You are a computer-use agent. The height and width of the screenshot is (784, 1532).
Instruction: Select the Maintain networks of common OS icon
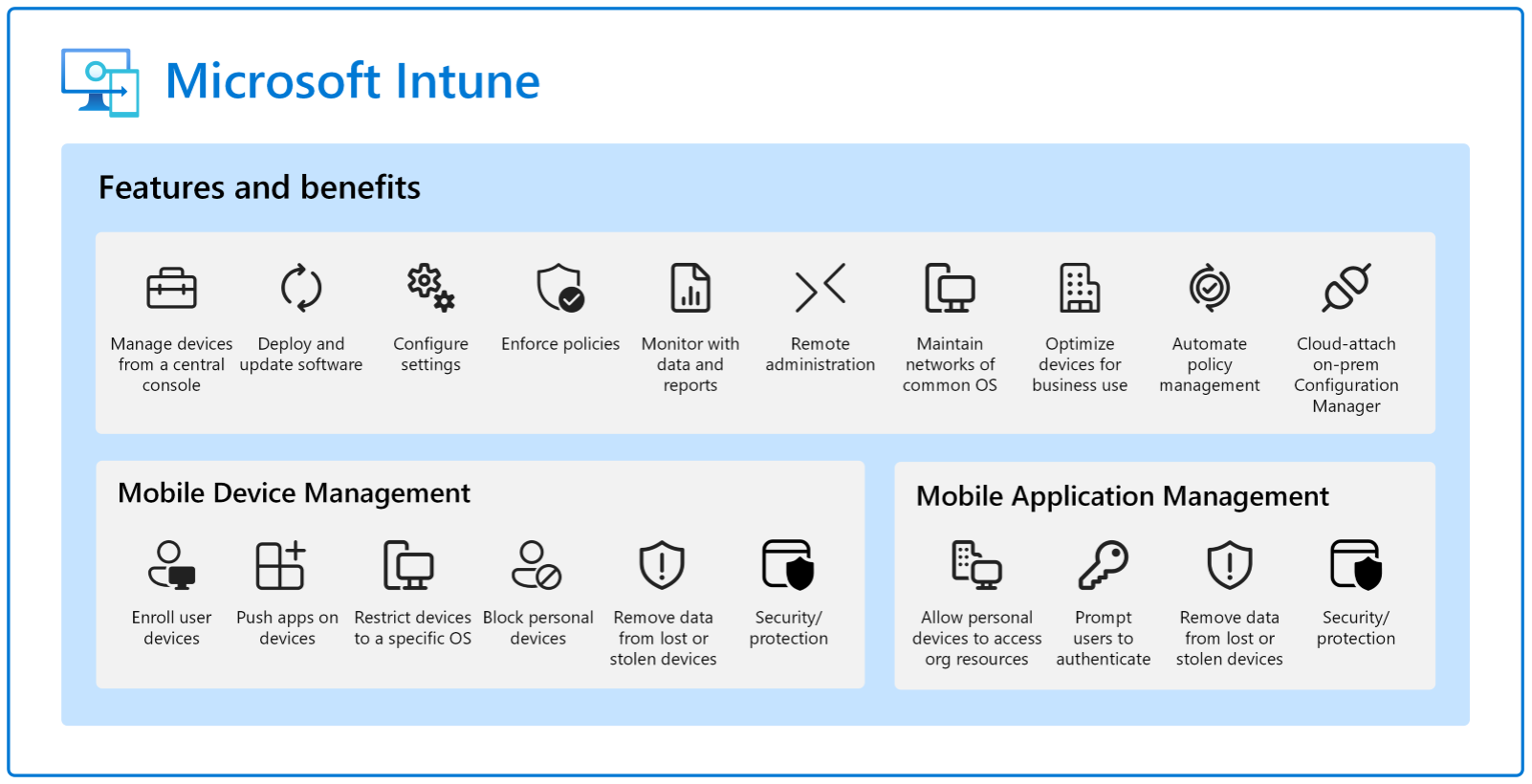(x=950, y=288)
